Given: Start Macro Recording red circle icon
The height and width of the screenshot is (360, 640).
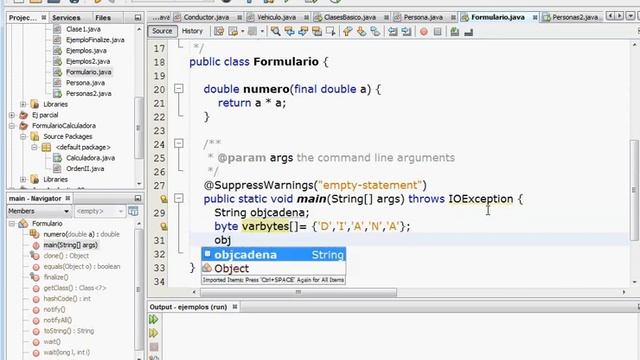Looking at the screenshot, I should tap(424, 31).
